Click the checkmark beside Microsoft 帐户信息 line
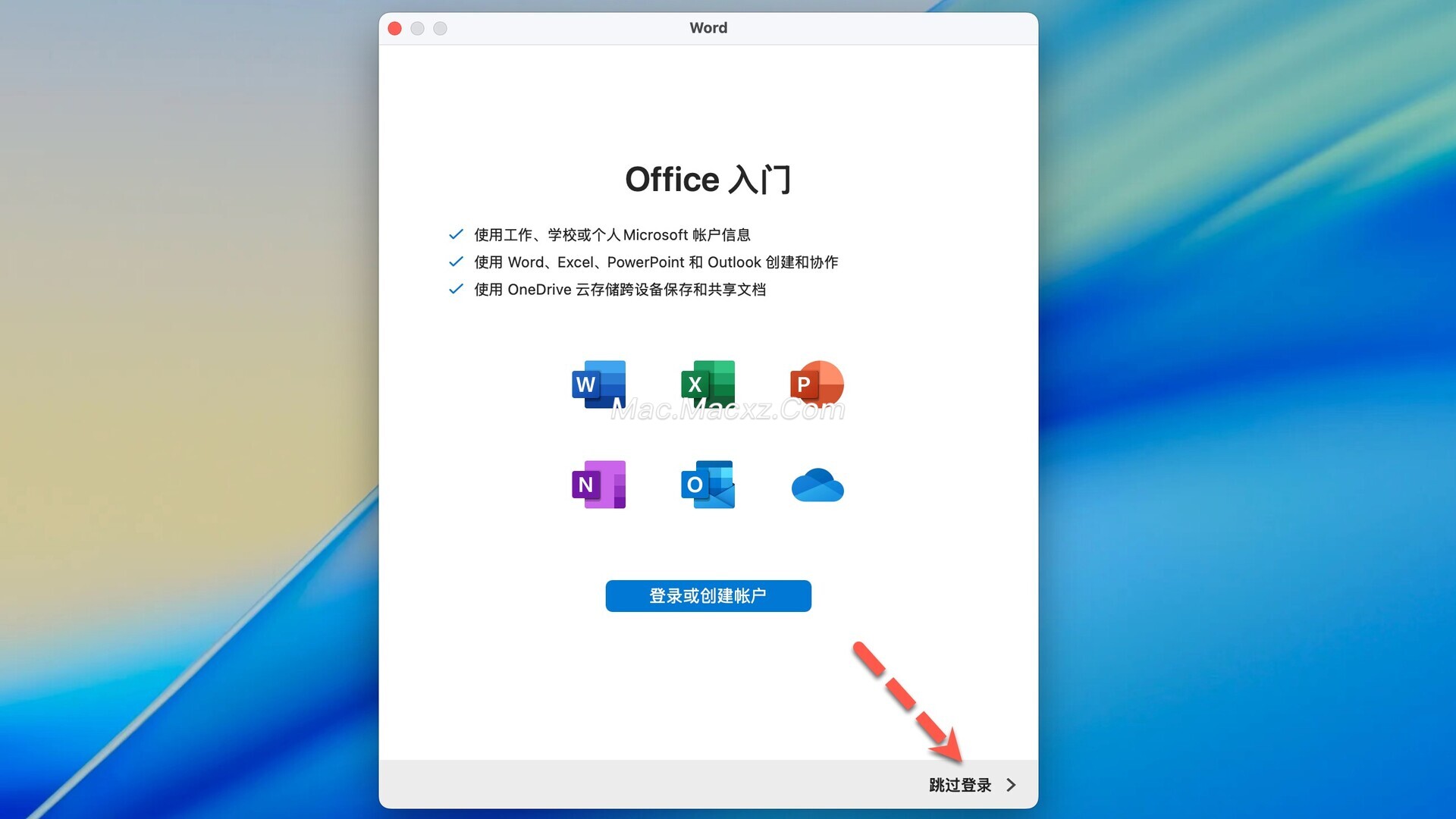This screenshot has width=1456, height=819. point(456,234)
